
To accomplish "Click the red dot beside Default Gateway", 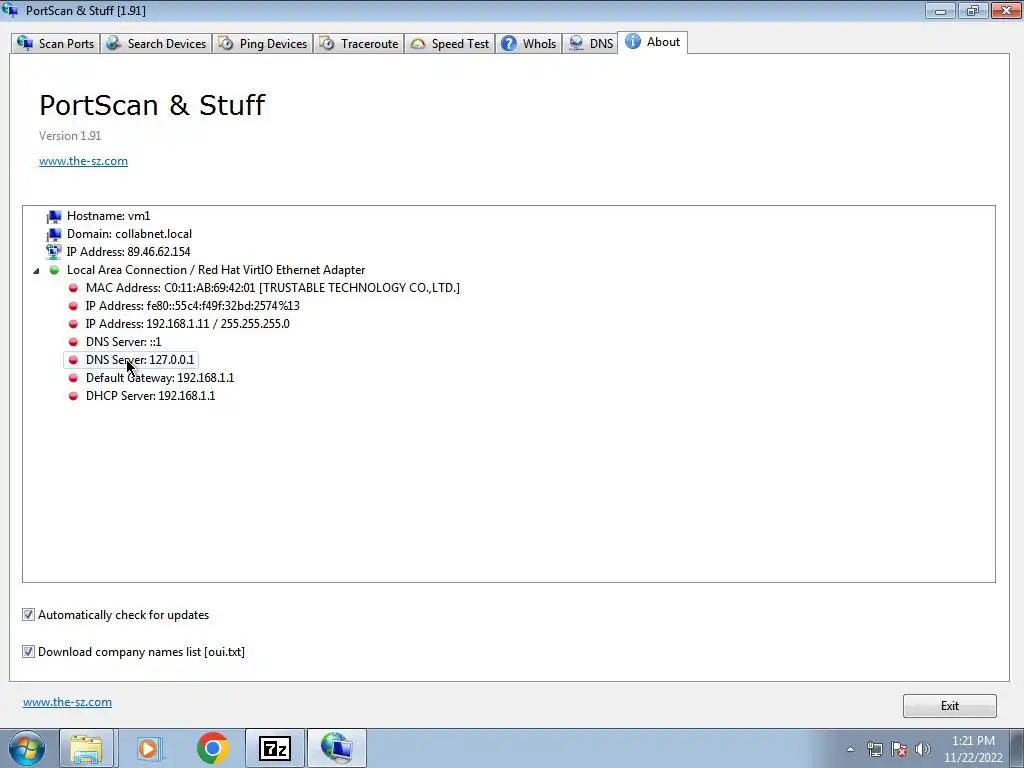I will [73, 377].
